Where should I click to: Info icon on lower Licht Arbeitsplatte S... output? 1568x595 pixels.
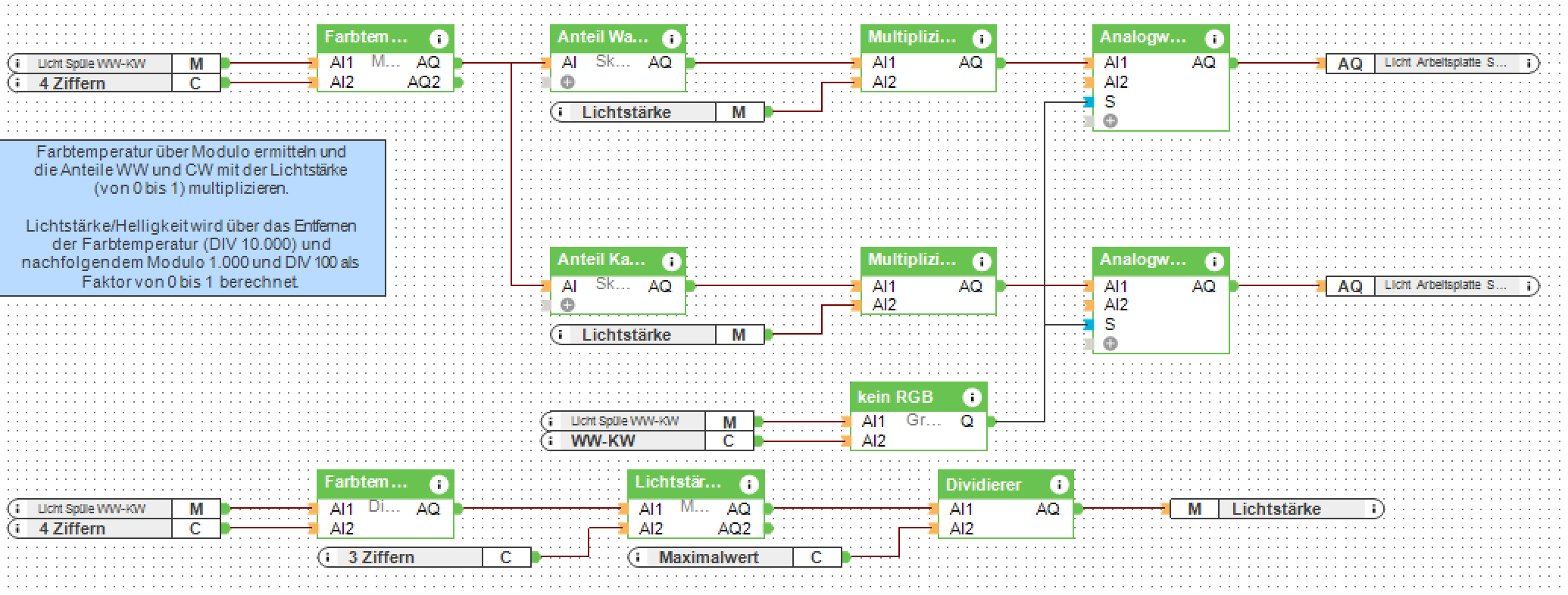tap(1529, 286)
